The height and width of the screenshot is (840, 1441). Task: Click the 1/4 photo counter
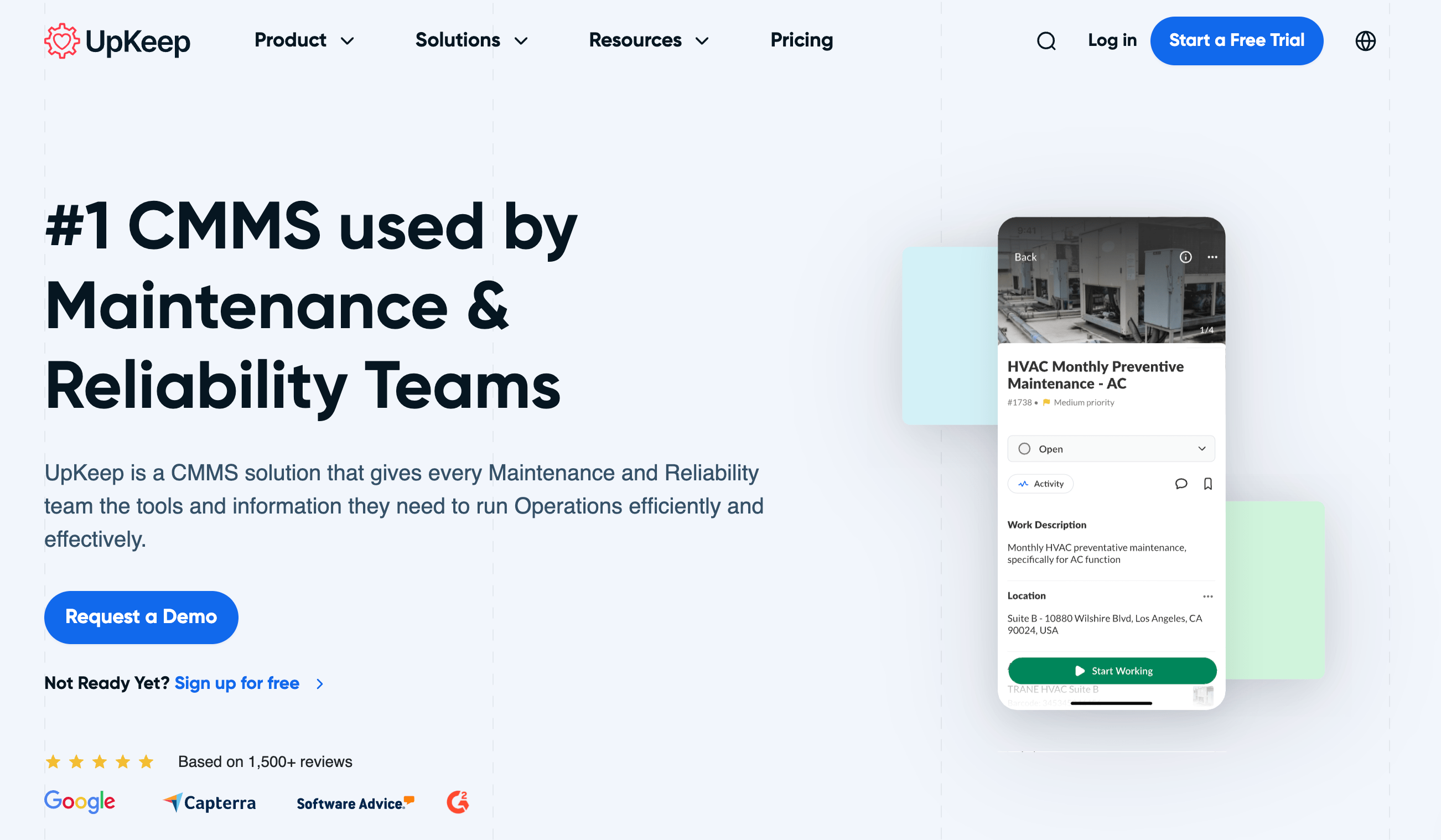1206,330
